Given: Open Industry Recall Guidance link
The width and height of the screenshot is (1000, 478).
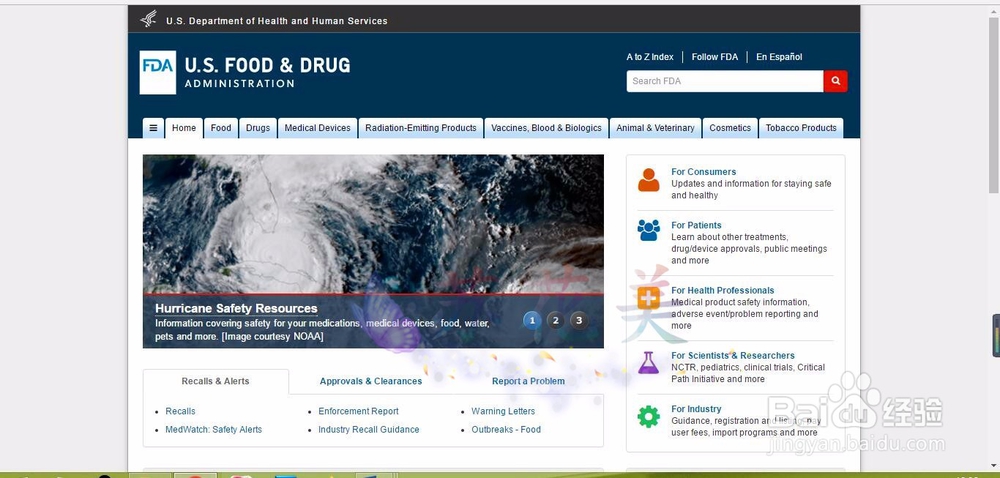Looking at the screenshot, I should click(369, 430).
